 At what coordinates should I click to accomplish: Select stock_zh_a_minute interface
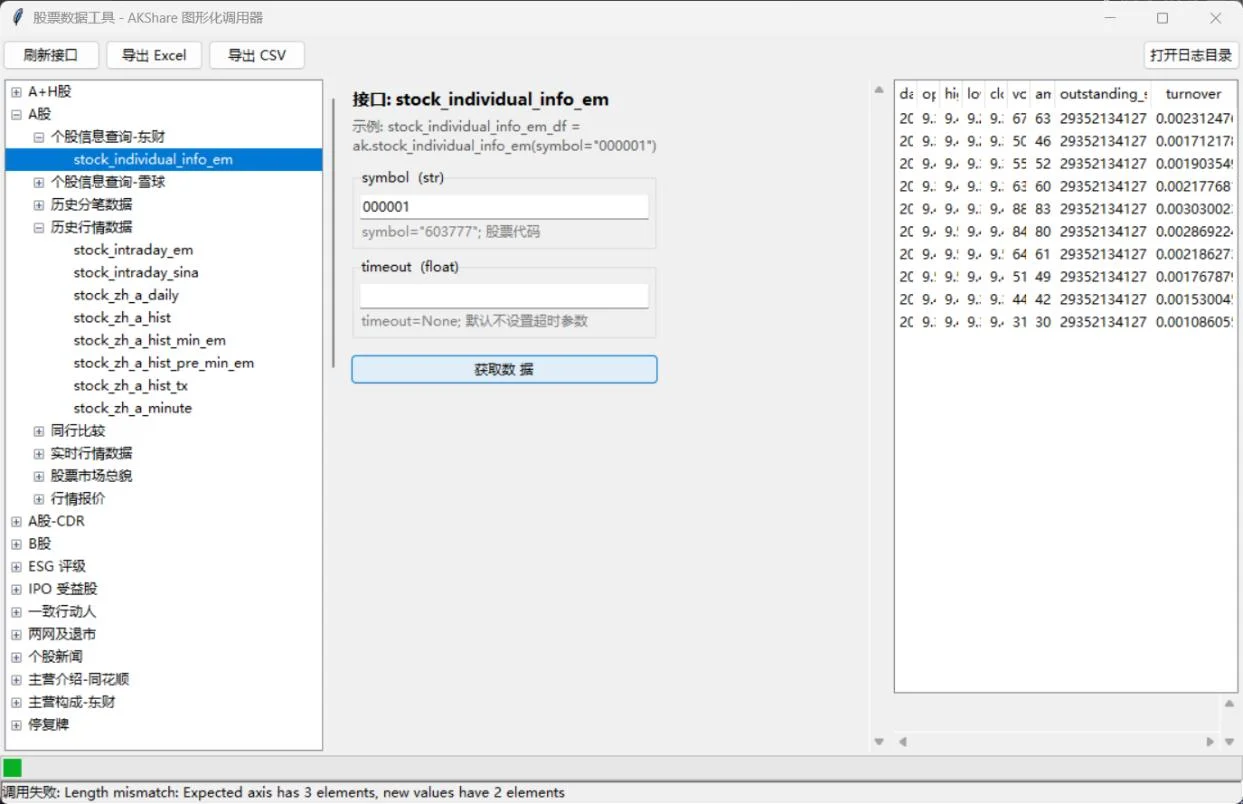(x=133, y=408)
